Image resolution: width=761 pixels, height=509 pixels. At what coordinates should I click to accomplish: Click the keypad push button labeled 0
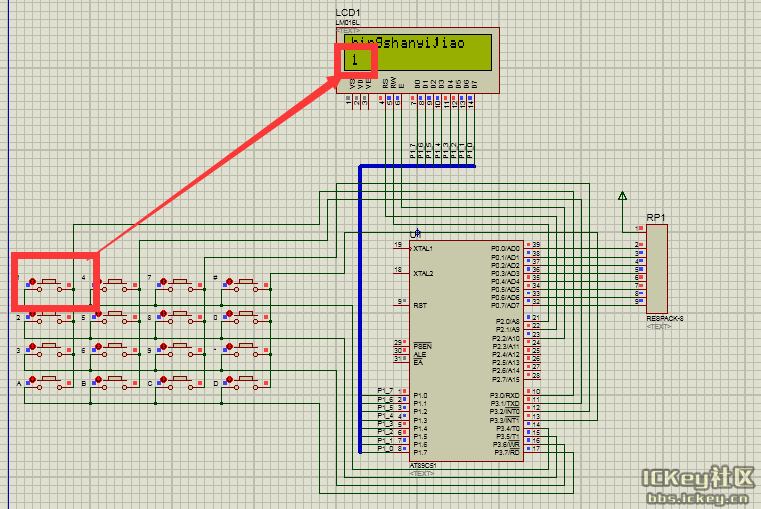(x=246, y=317)
